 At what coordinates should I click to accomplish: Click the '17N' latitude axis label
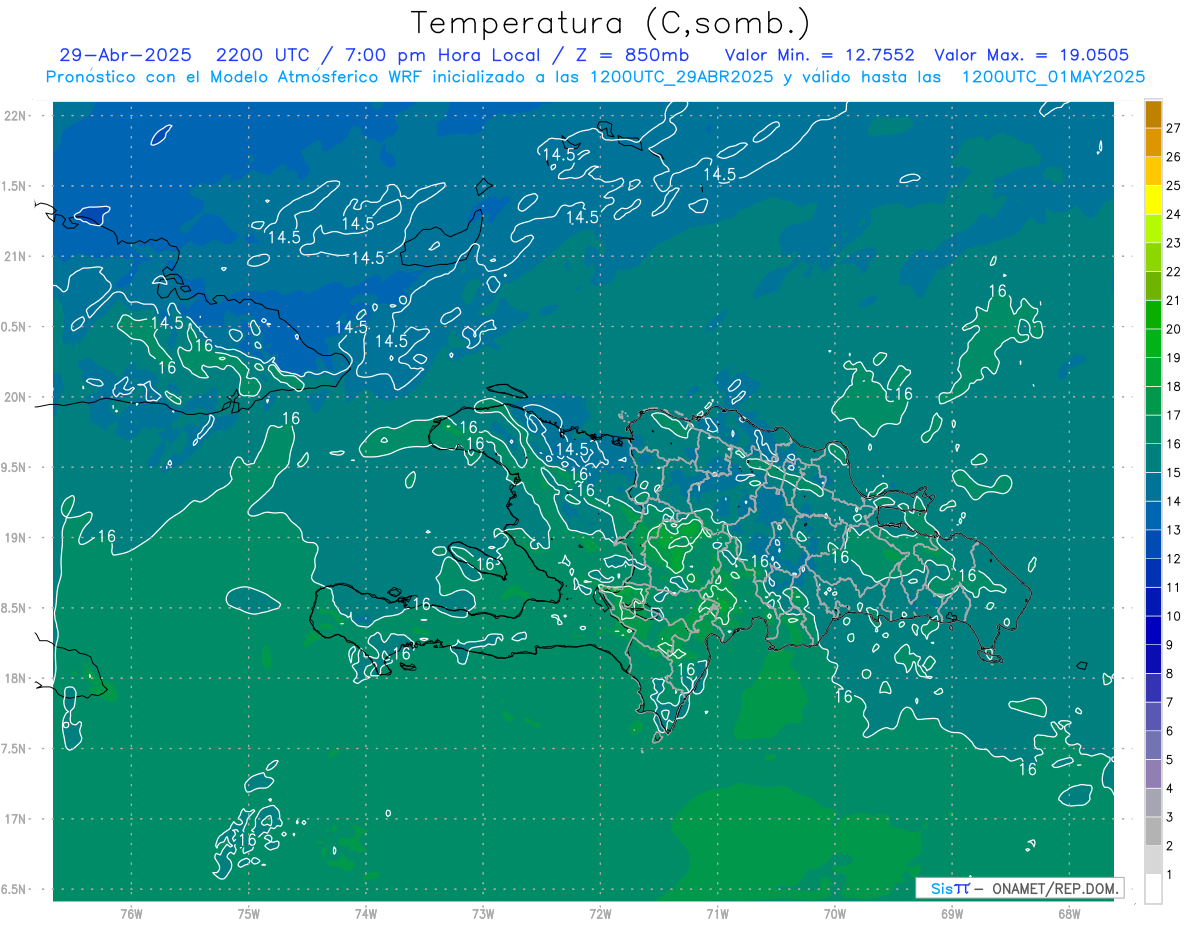point(17,819)
